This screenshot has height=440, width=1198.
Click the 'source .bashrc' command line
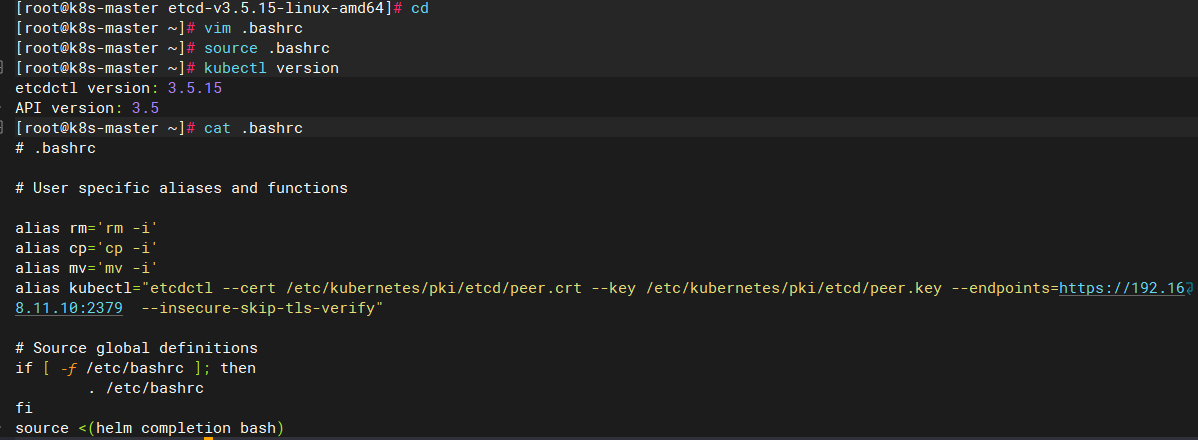click(x=173, y=48)
